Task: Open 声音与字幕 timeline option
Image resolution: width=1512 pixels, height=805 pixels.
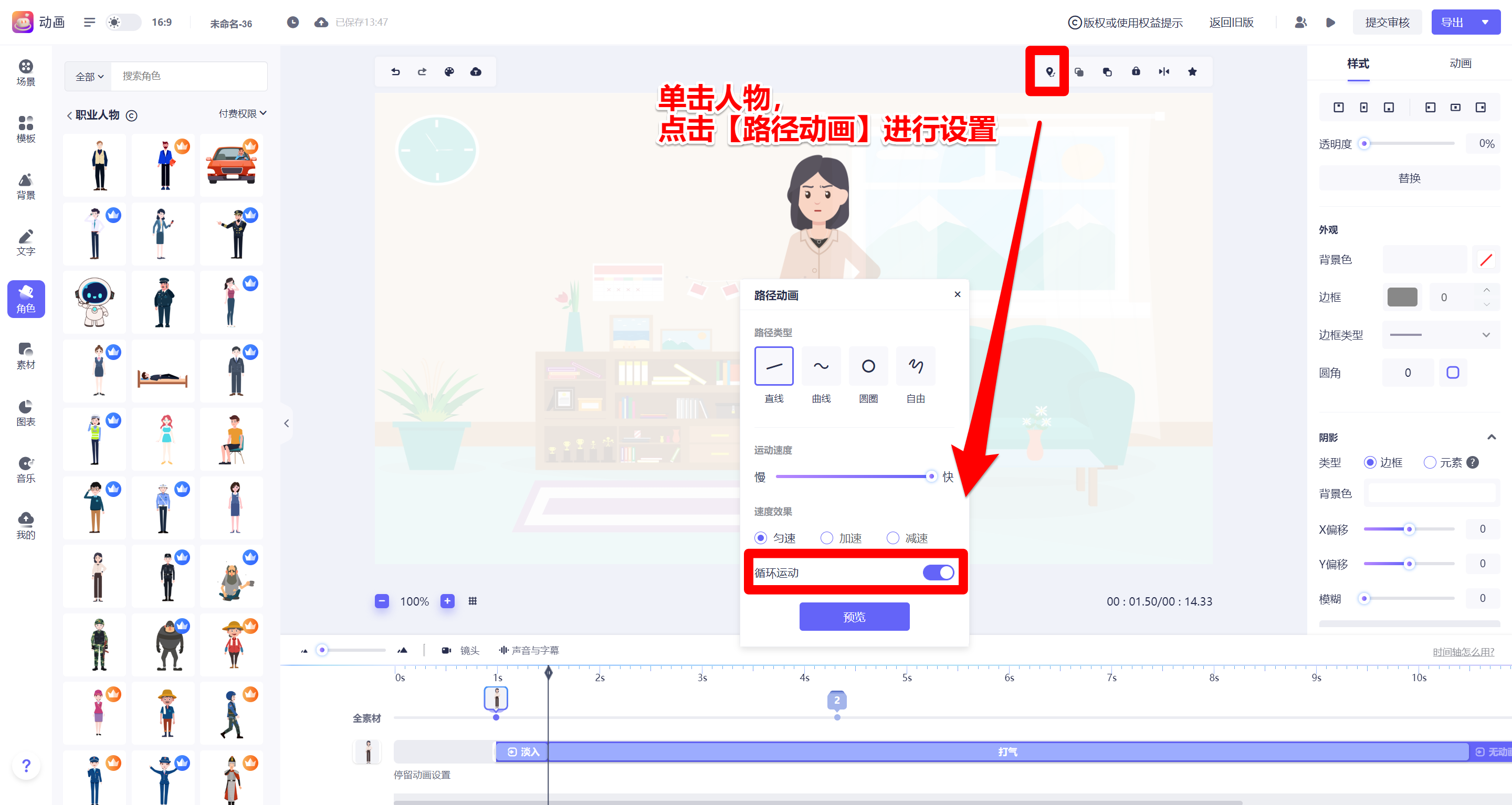Action: click(528, 650)
